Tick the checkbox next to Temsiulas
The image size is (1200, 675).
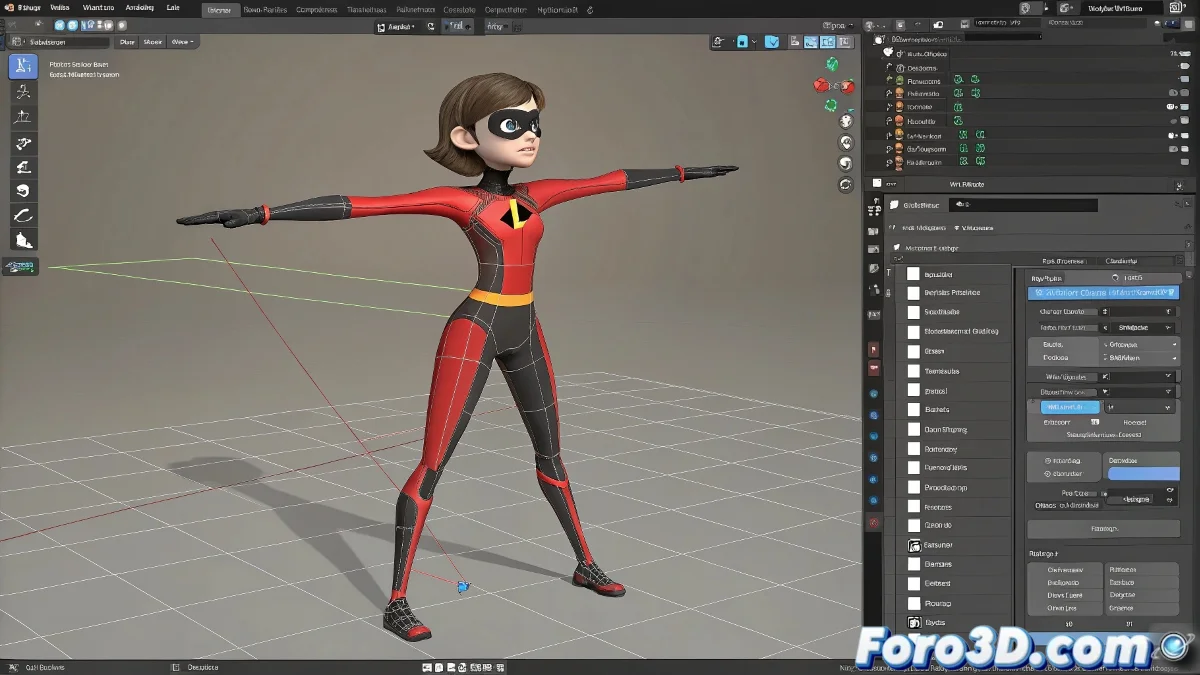[x=913, y=370]
